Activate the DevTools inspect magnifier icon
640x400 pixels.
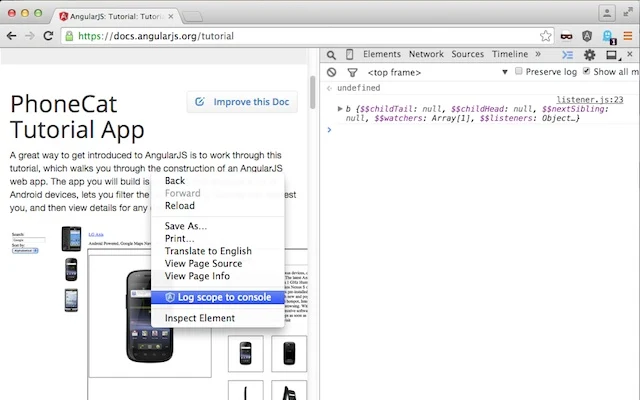[x=331, y=55]
